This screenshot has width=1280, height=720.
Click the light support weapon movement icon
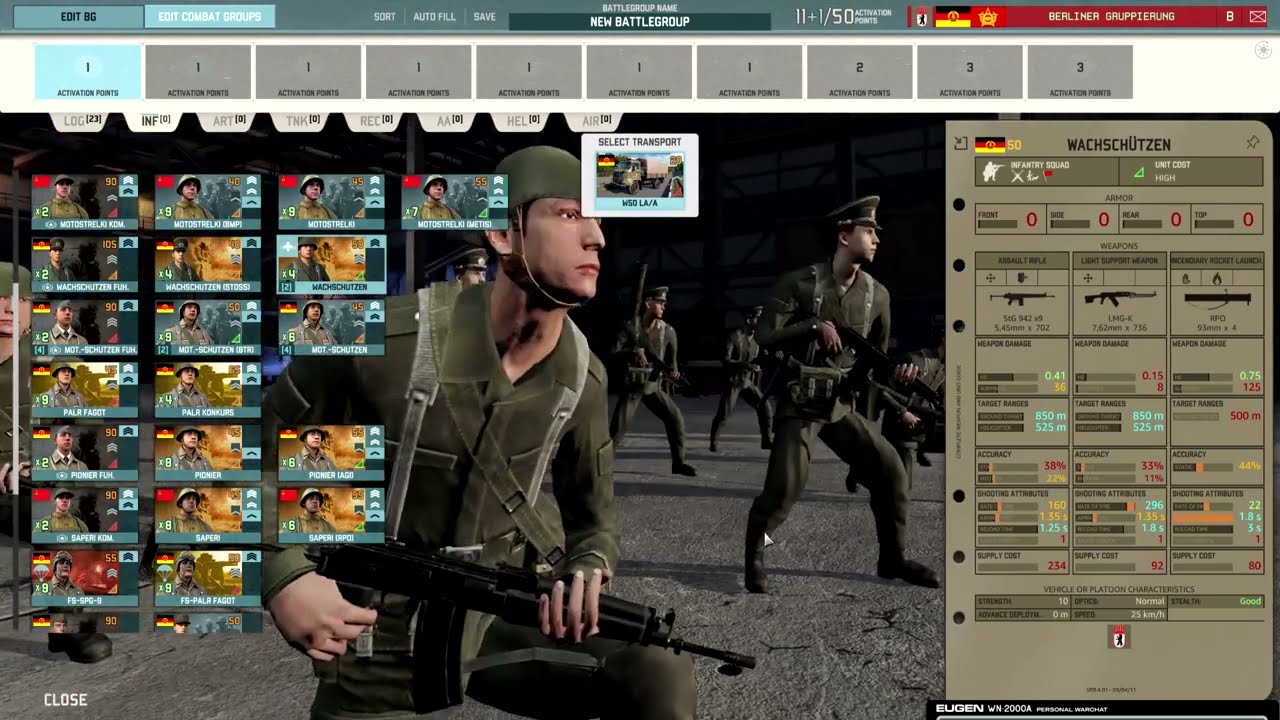1088,278
